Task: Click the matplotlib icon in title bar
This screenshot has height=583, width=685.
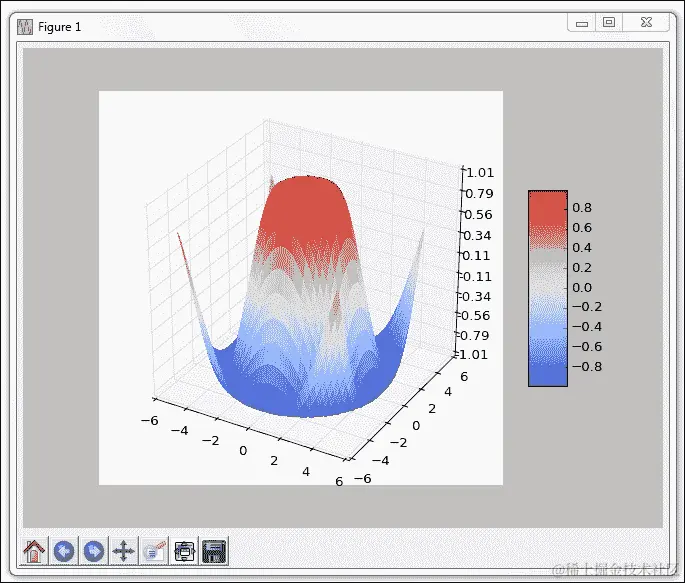Action: tap(25, 27)
